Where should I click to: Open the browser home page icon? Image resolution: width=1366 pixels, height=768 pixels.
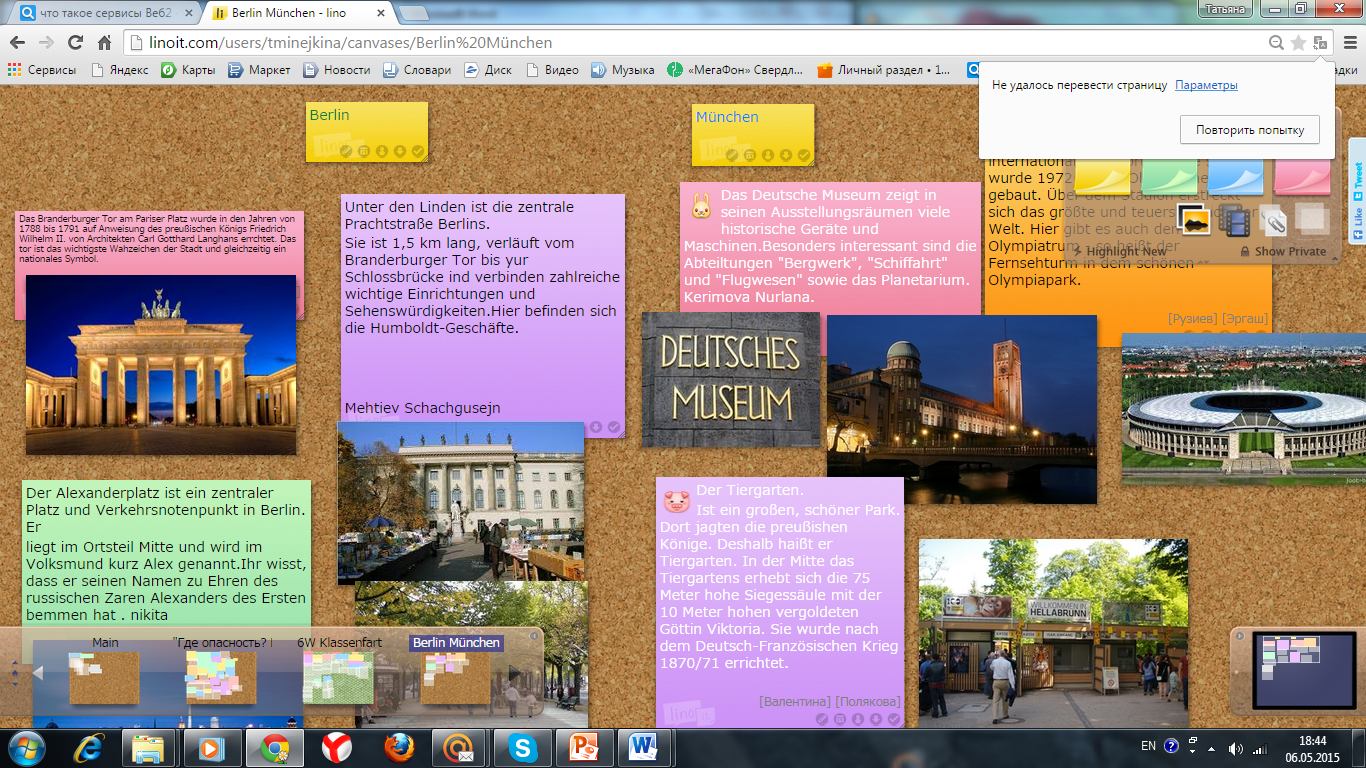point(104,43)
